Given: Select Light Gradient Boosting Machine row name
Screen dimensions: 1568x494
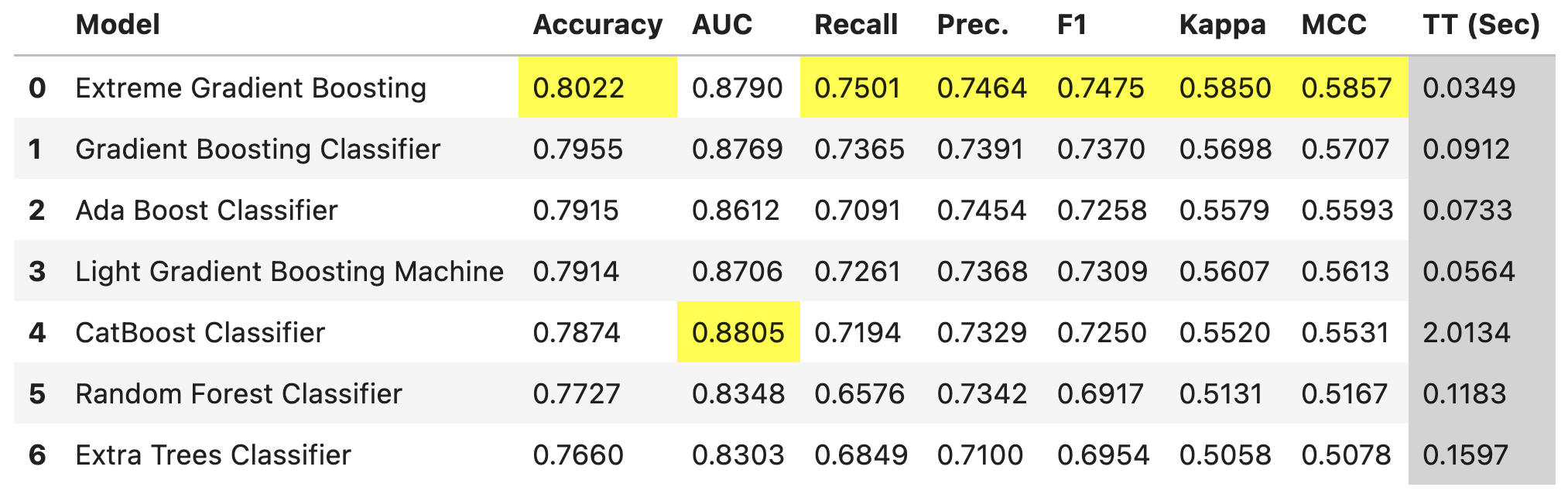Looking at the screenshot, I should coord(289,272).
